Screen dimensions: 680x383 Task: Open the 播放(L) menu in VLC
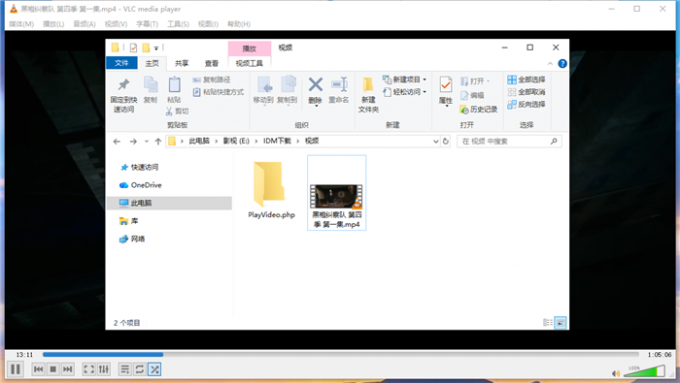point(53,24)
